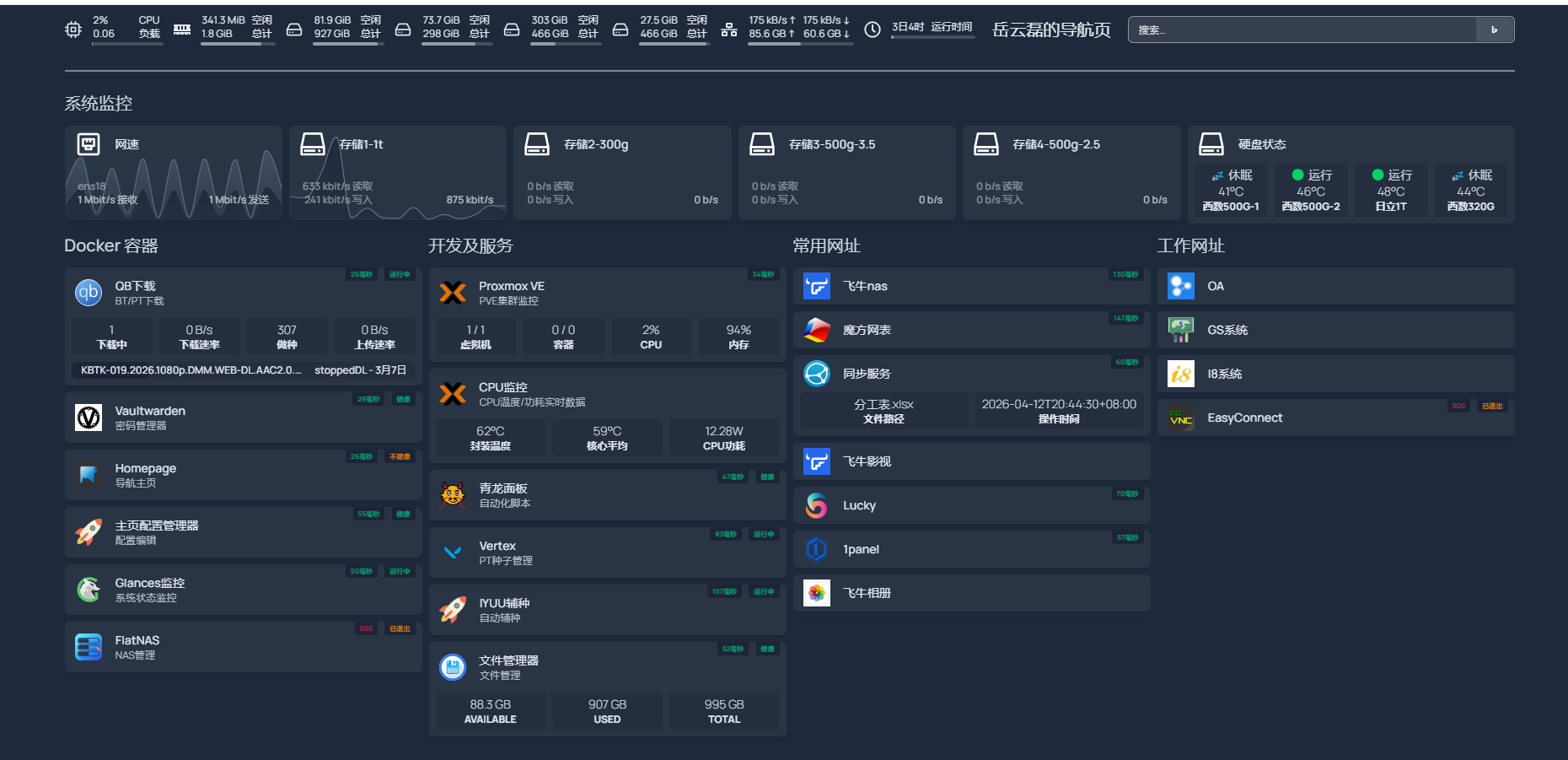Screen dimensions: 1568x760
Task: Submit search with the arrow button
Action: click(1495, 30)
